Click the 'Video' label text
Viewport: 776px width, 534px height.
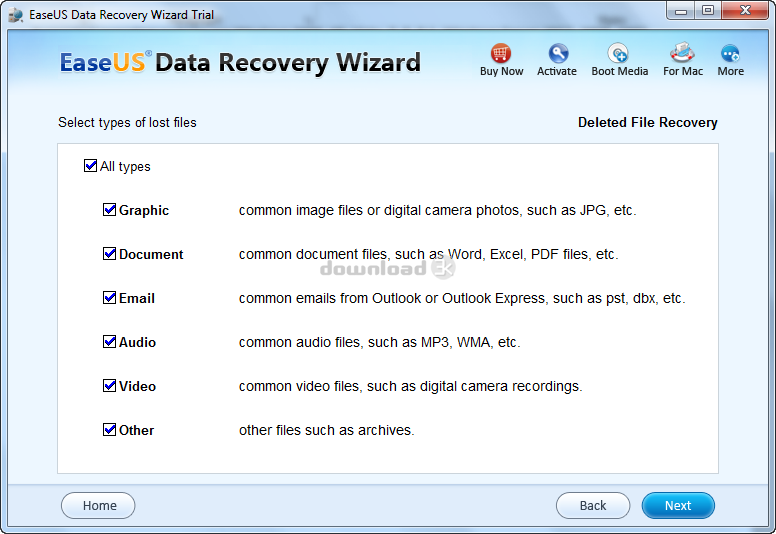(137, 387)
